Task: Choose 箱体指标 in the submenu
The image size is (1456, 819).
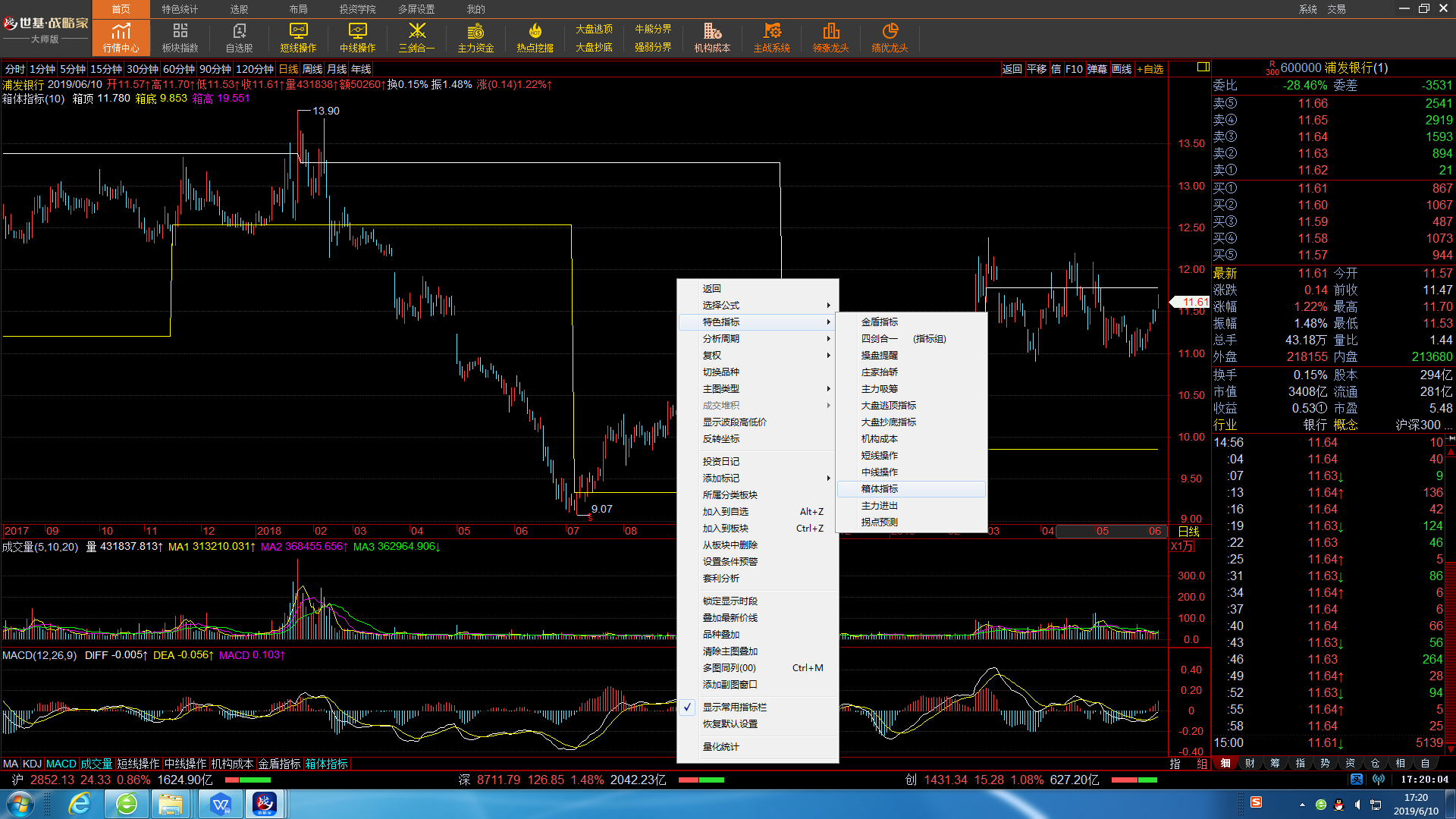Action: [x=912, y=488]
